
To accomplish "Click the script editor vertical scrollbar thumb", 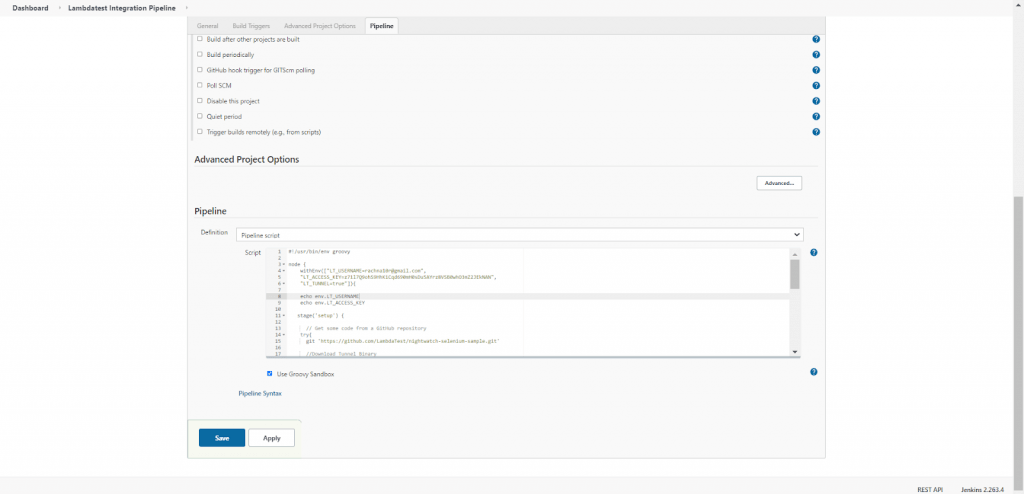I will [795, 274].
